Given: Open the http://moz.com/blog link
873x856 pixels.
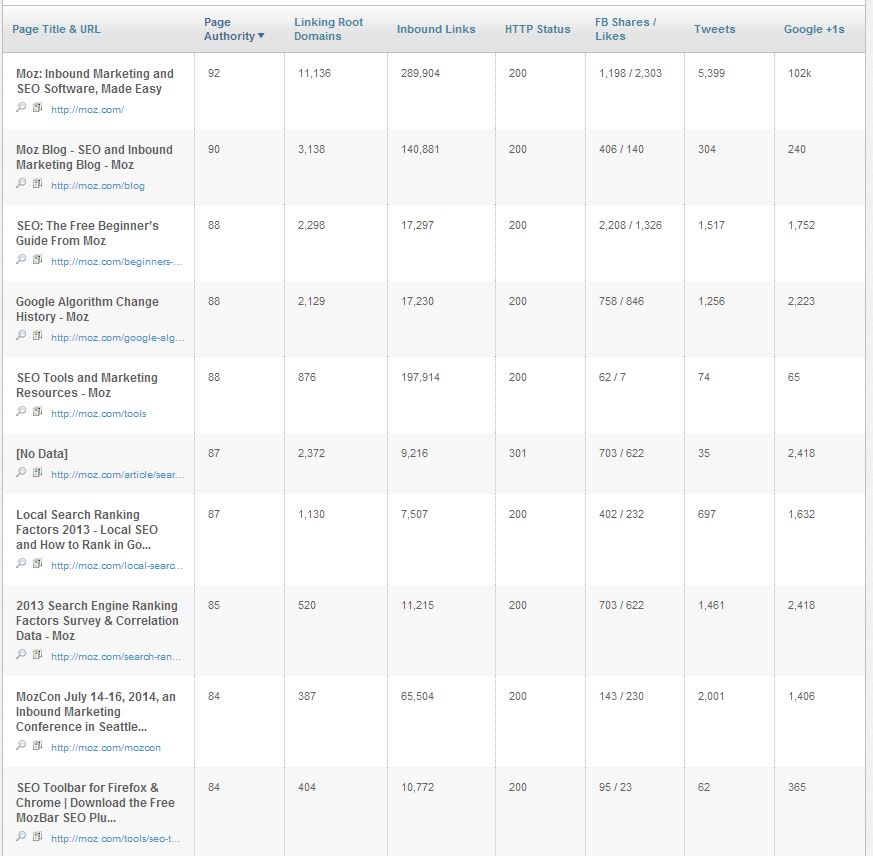Looking at the screenshot, I should coord(98,186).
